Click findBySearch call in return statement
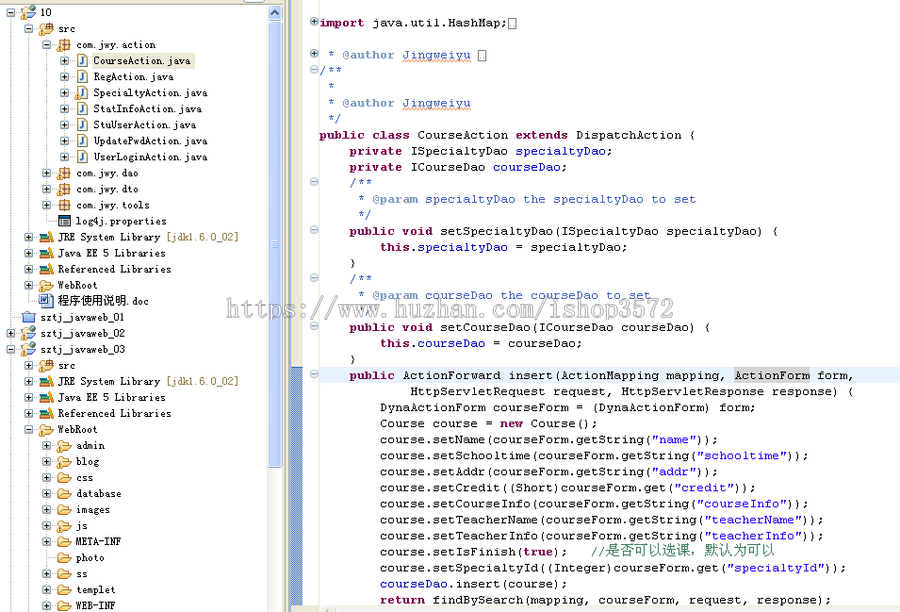The image size is (900, 612). point(478,600)
